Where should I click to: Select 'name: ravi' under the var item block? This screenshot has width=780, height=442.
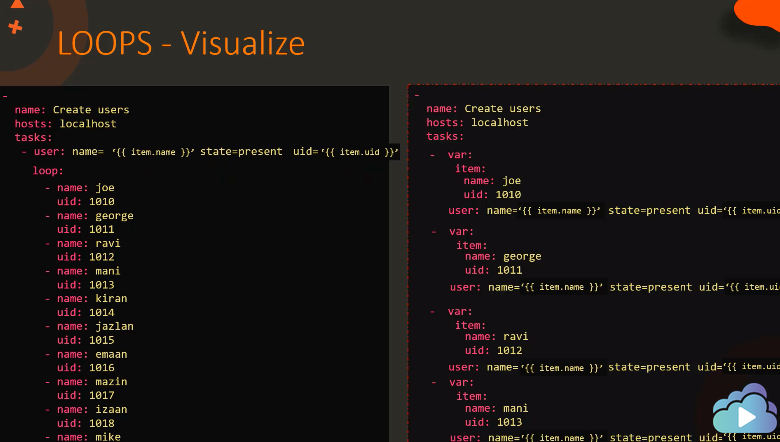click(496, 337)
